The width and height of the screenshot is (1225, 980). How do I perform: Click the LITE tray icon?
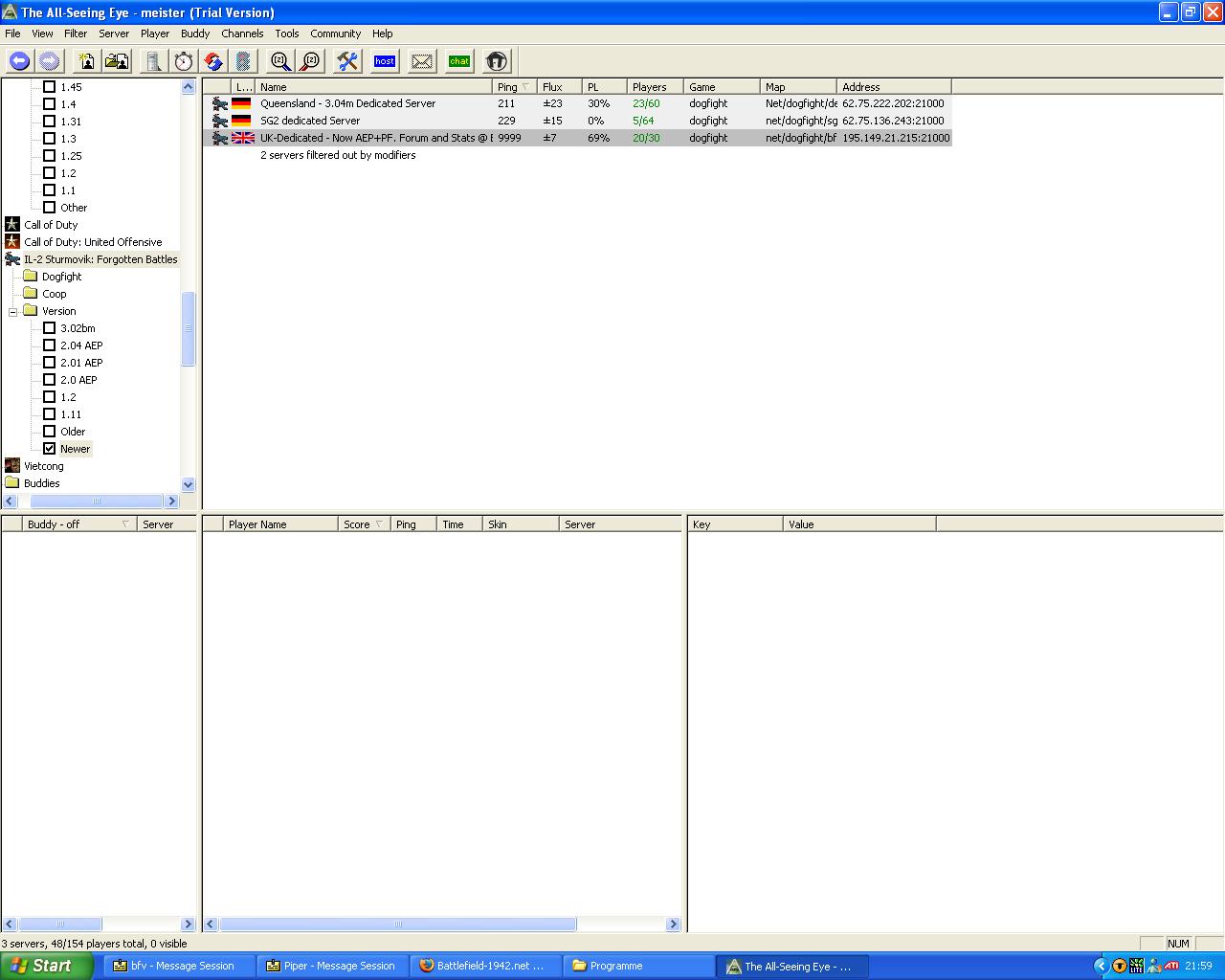[1136, 966]
